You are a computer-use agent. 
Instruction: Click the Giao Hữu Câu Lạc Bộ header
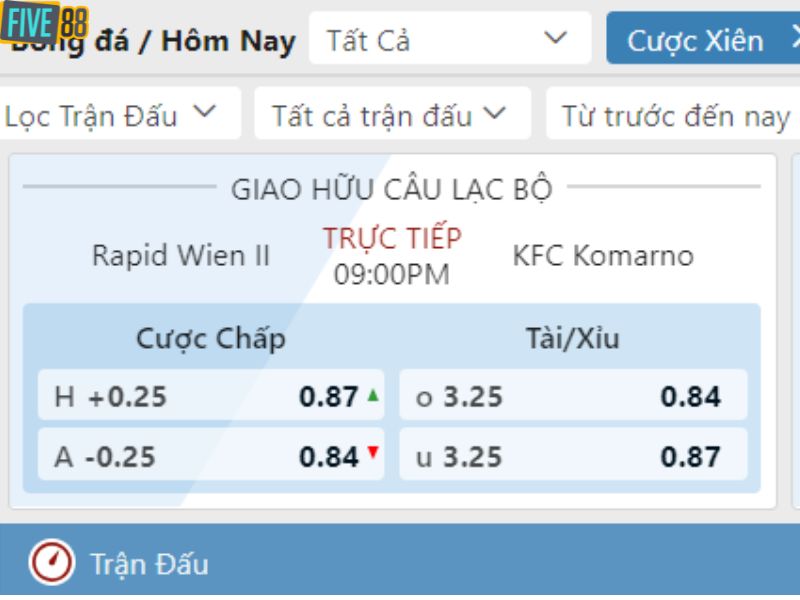click(x=391, y=188)
